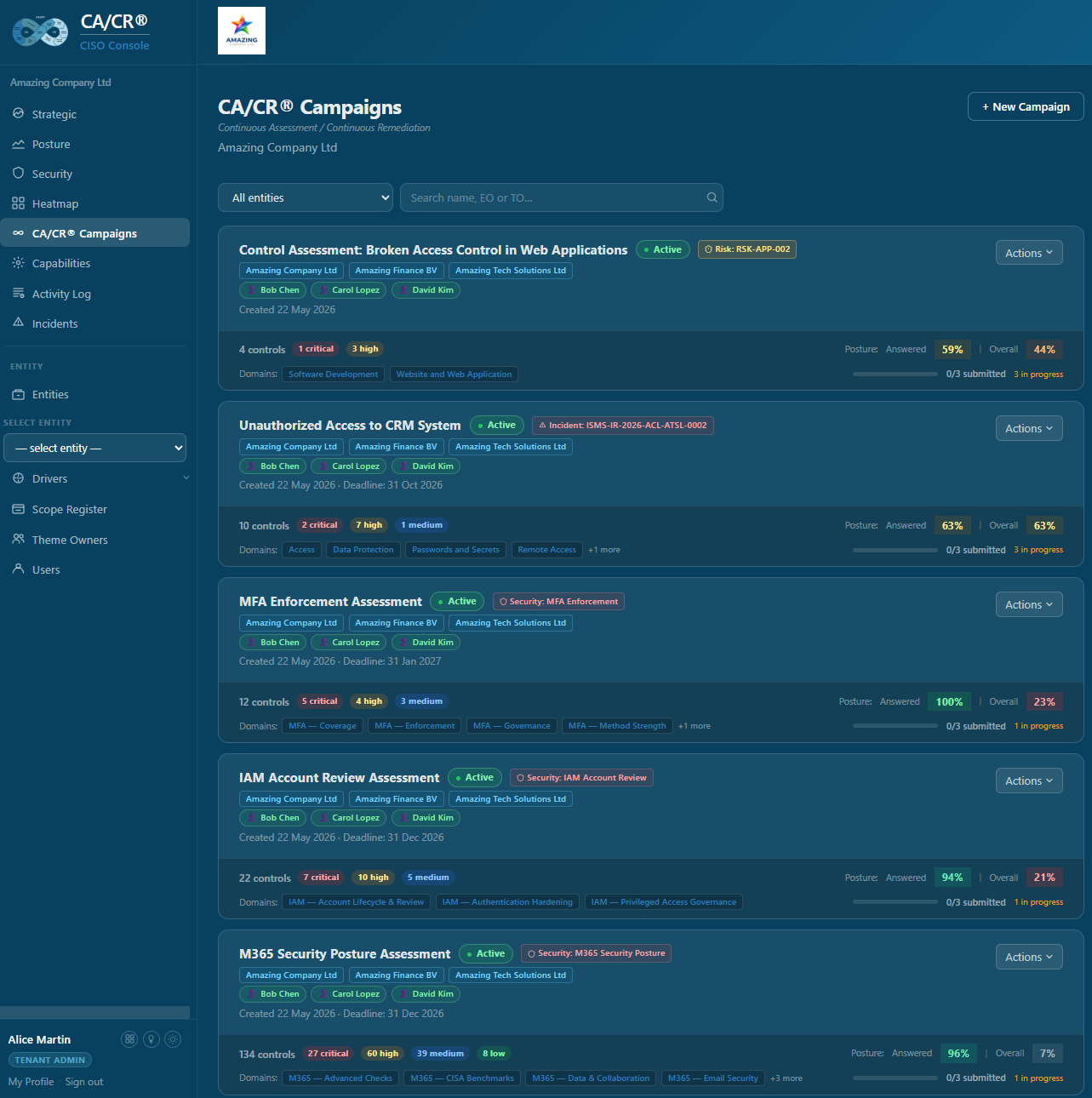Click the Risk: RSK-APP-002 tag
Image resolution: width=1092 pixels, height=1098 pixels.
pos(747,249)
